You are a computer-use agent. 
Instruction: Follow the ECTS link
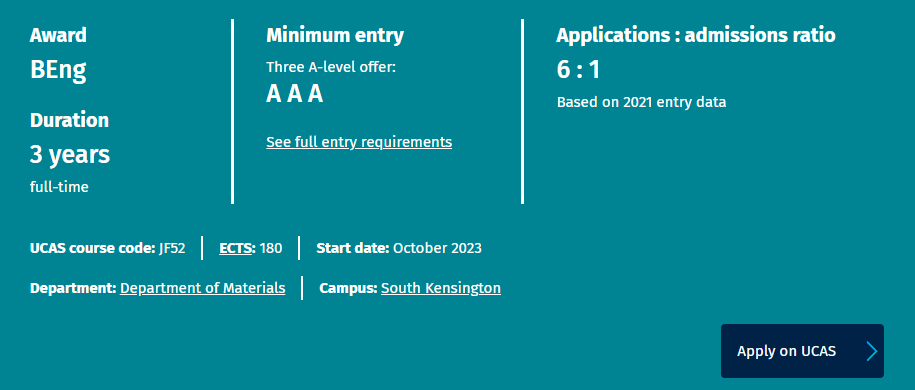point(235,248)
